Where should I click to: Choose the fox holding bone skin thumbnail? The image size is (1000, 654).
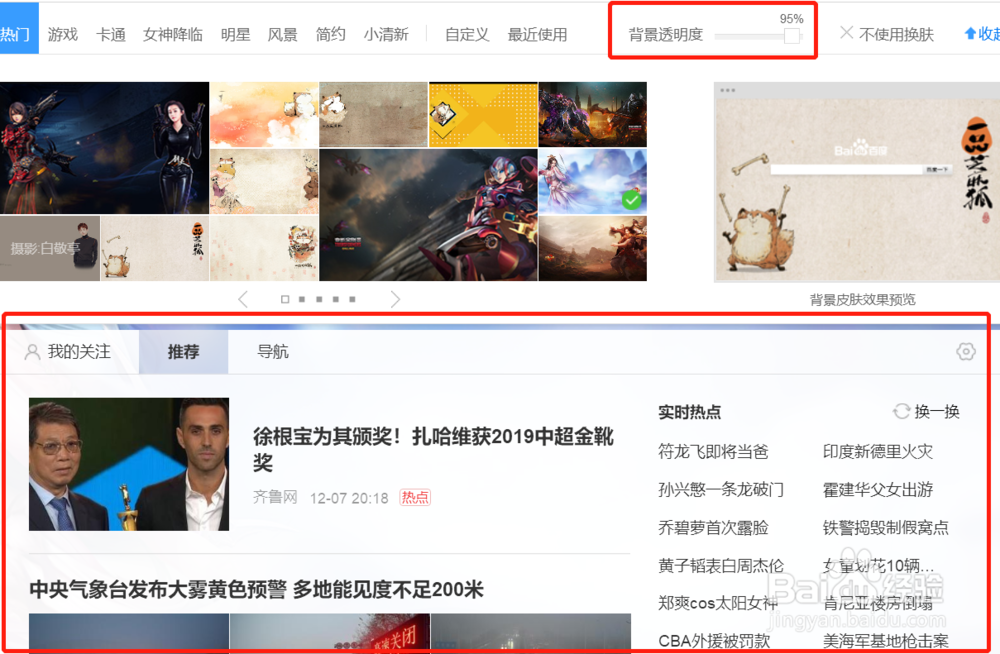pos(155,248)
